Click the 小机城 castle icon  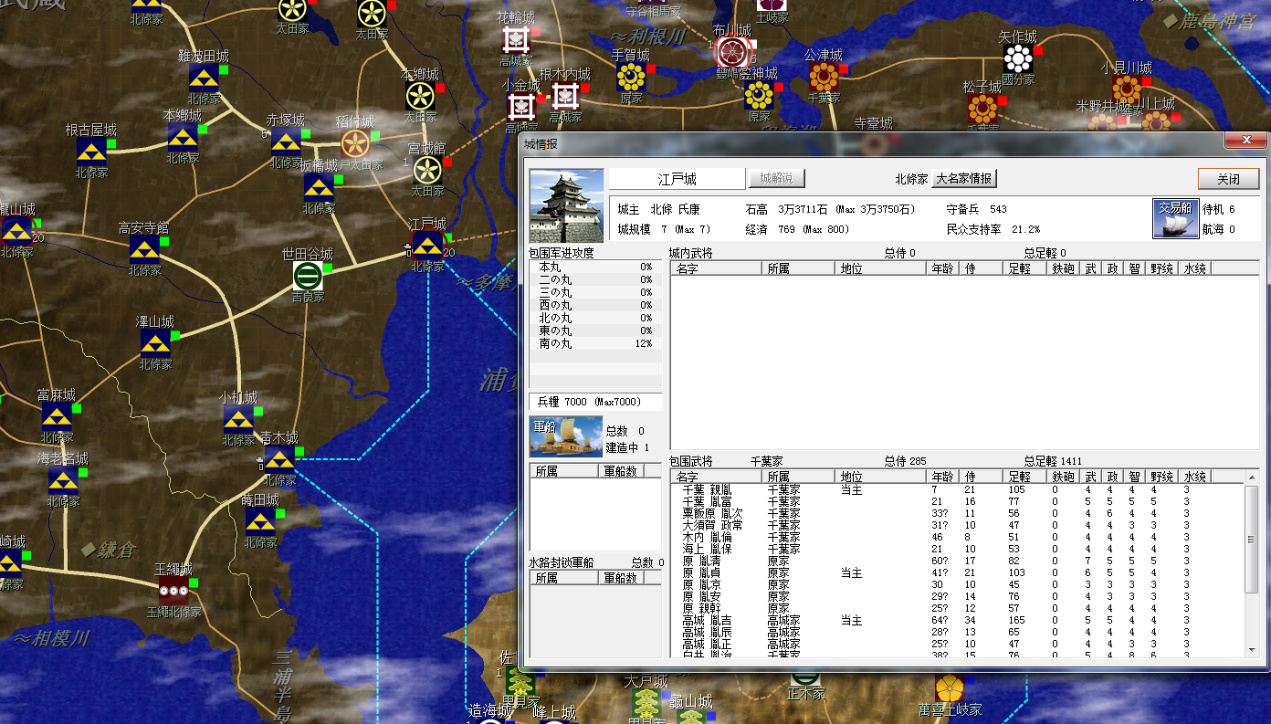tap(238, 419)
